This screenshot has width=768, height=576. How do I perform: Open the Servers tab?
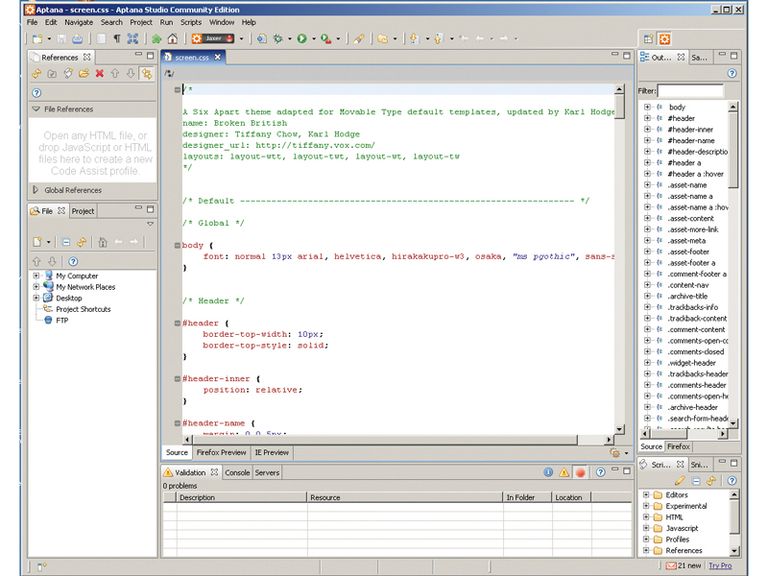click(267, 473)
